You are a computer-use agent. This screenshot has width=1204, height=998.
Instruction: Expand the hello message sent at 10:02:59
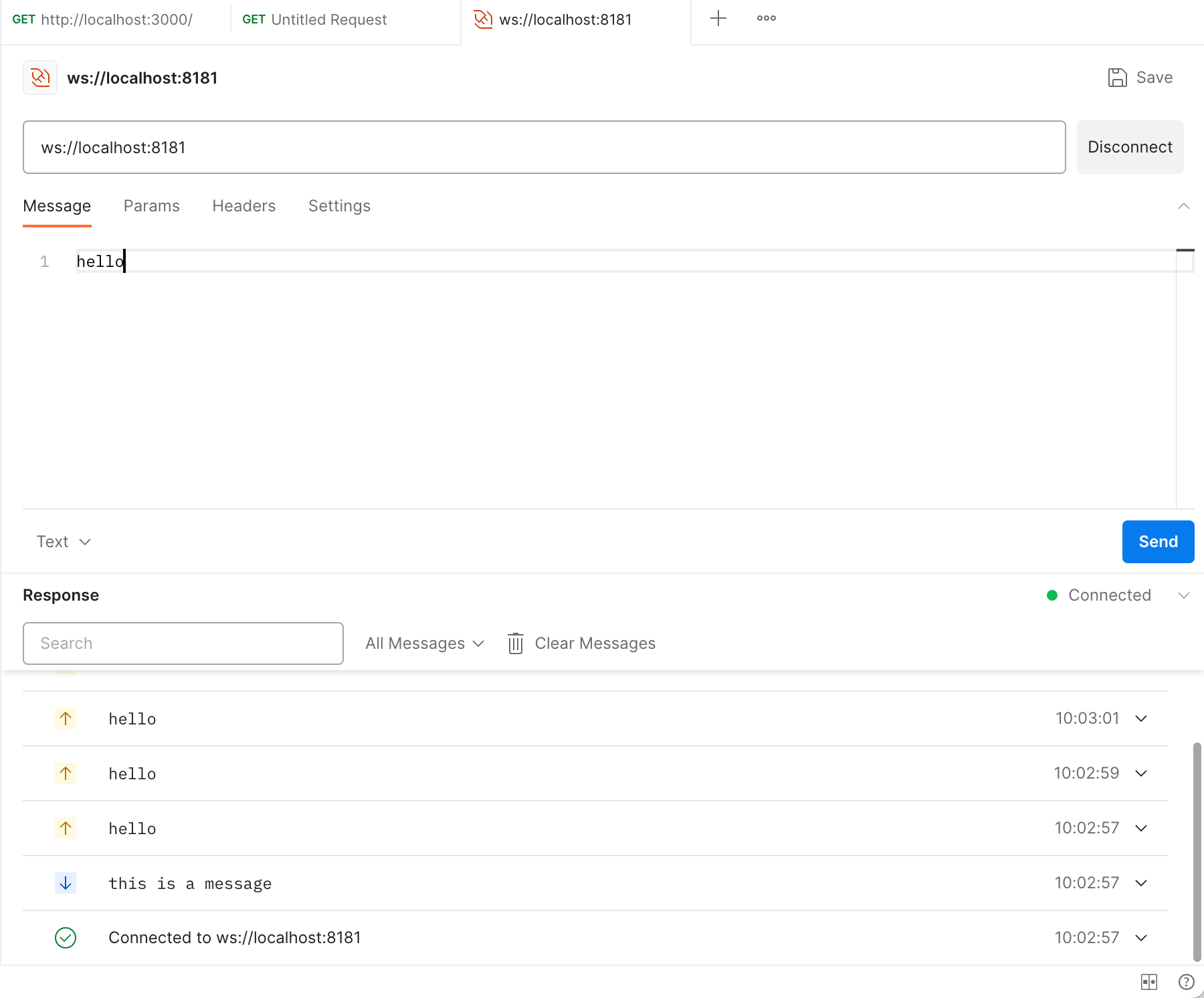(1141, 773)
